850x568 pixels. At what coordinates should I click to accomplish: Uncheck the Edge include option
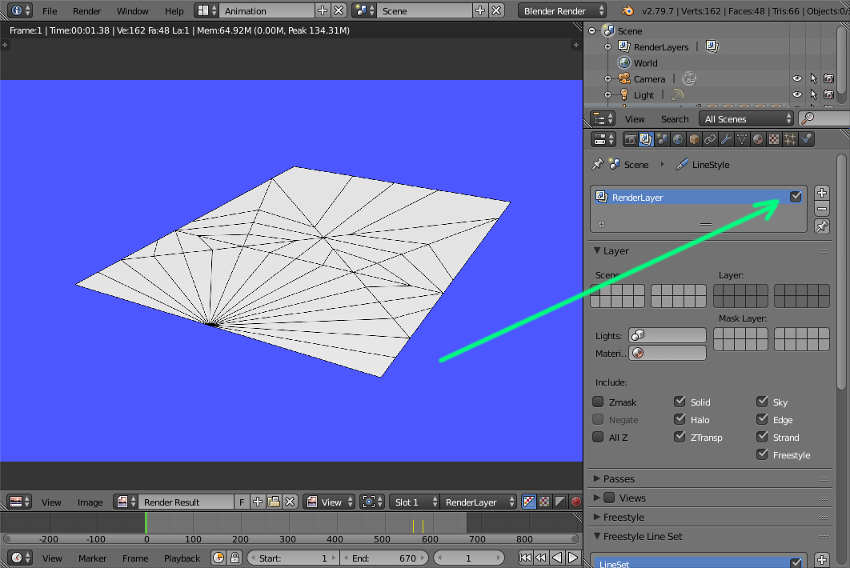(762, 419)
